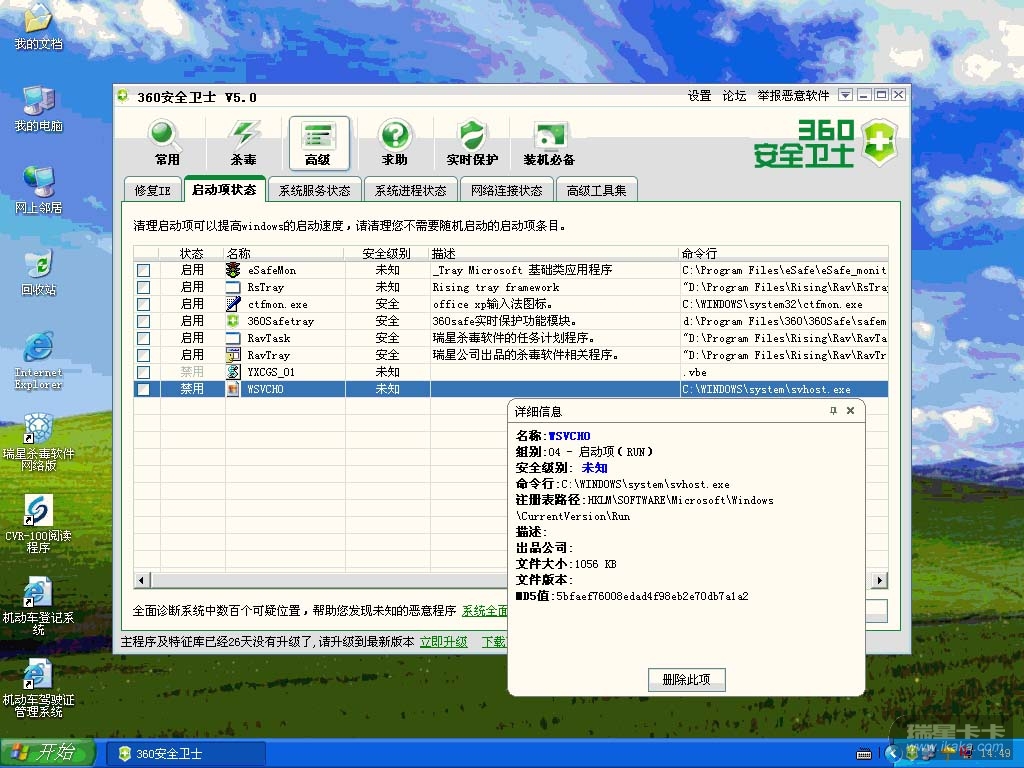Click the list's right scroll arrow
1024x768 pixels.
(880, 580)
